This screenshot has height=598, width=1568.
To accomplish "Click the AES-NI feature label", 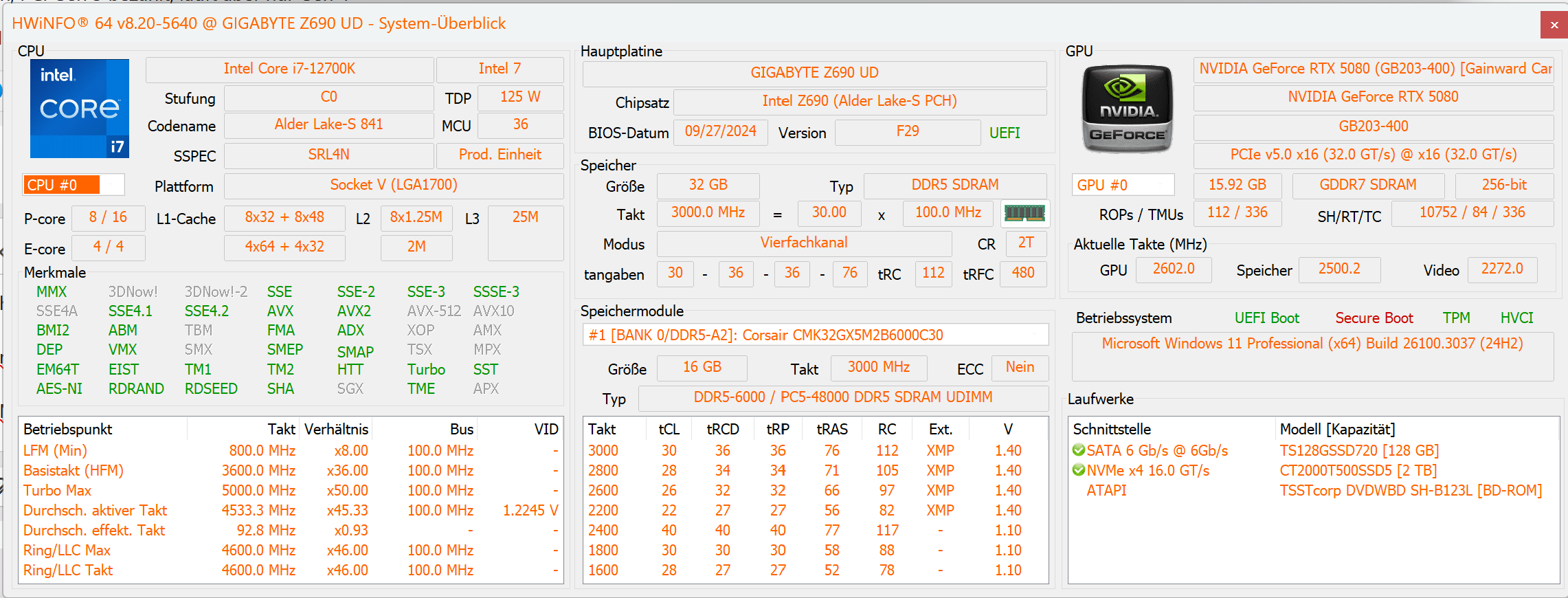I will 59,389.
